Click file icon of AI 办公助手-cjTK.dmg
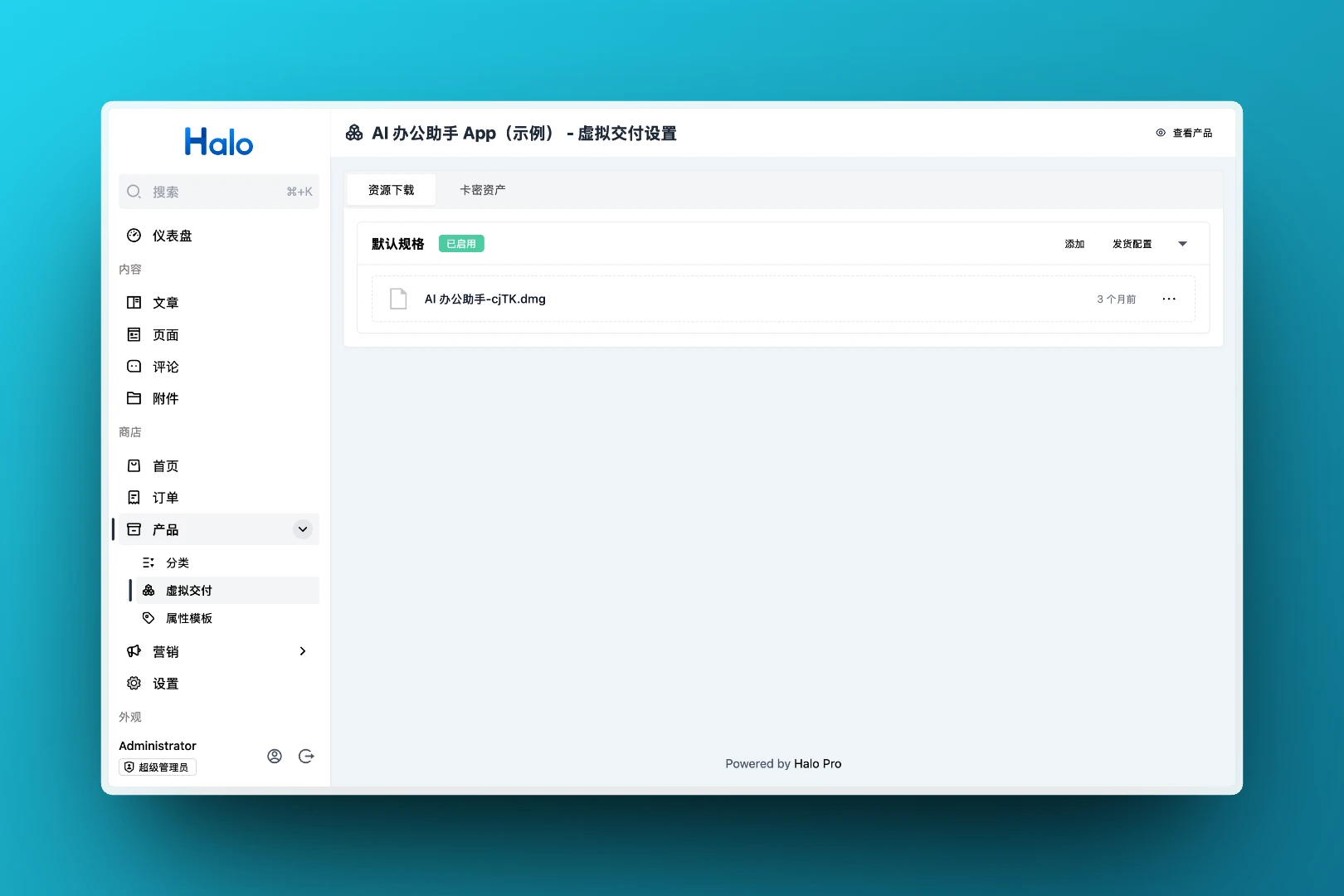The width and height of the screenshot is (1344, 896). coord(398,299)
